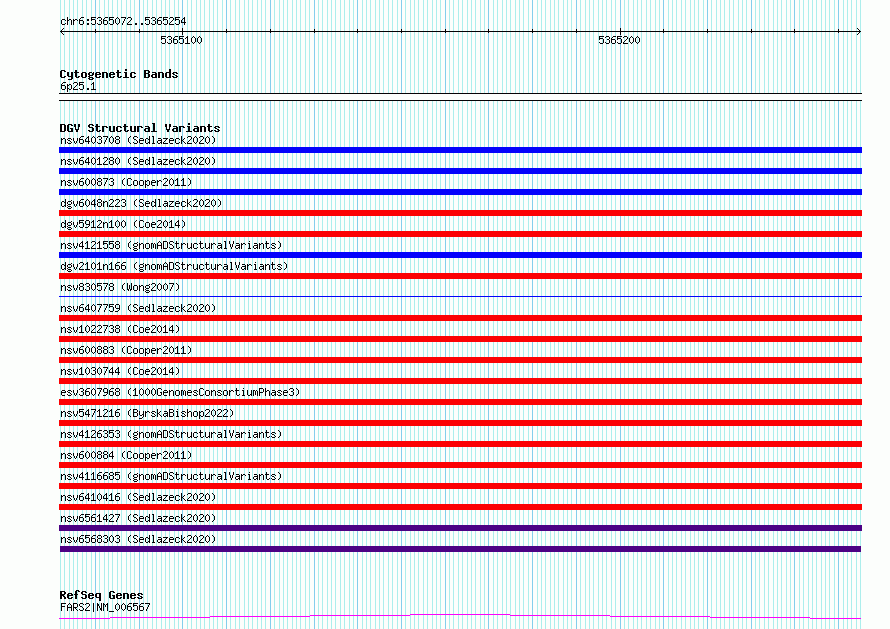Select the RefSeq Genes track heading
Viewport: 890px width, 629px height.
coord(102,595)
